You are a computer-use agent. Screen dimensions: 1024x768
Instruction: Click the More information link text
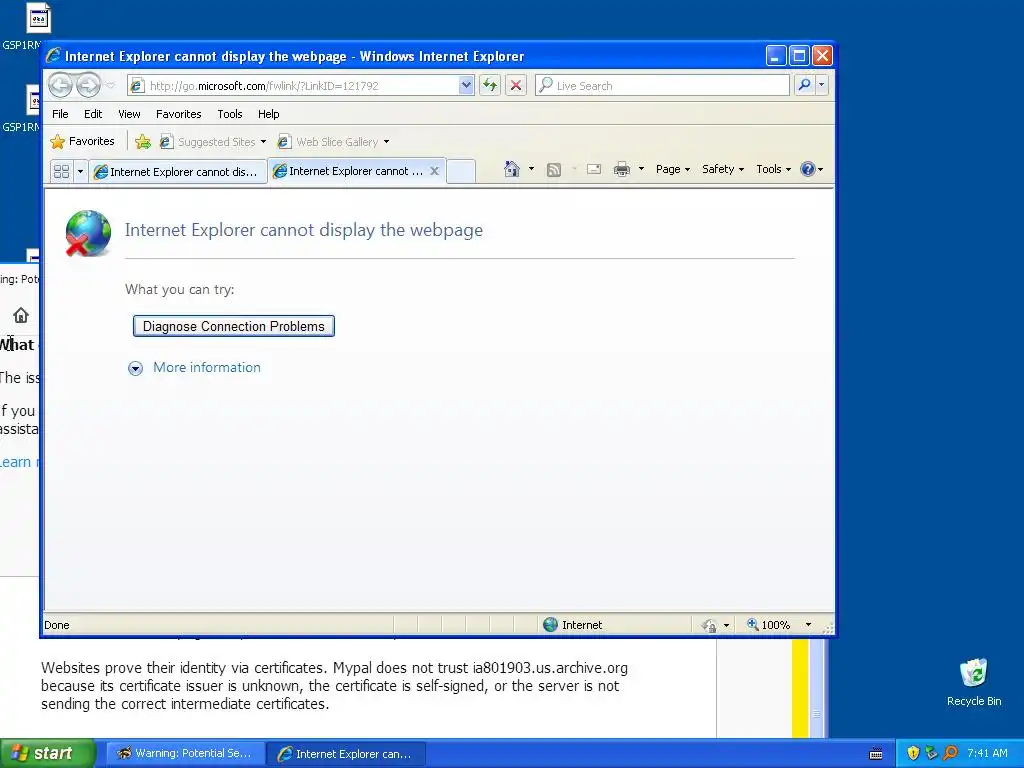(206, 368)
